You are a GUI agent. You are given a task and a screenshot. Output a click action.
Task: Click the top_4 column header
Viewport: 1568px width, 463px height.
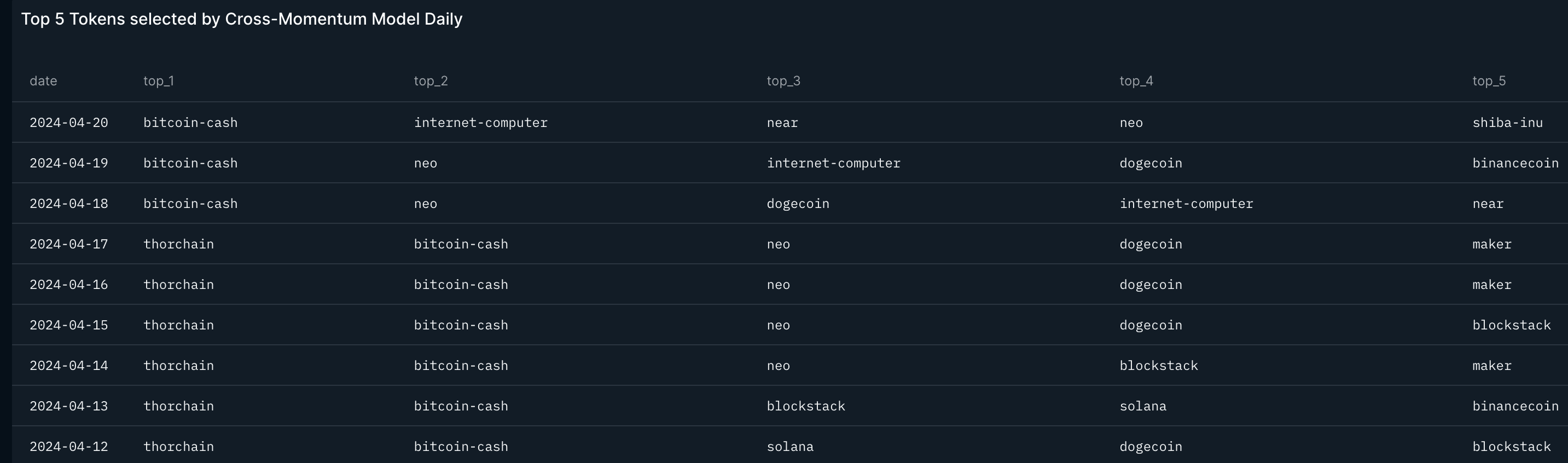[x=1136, y=81]
